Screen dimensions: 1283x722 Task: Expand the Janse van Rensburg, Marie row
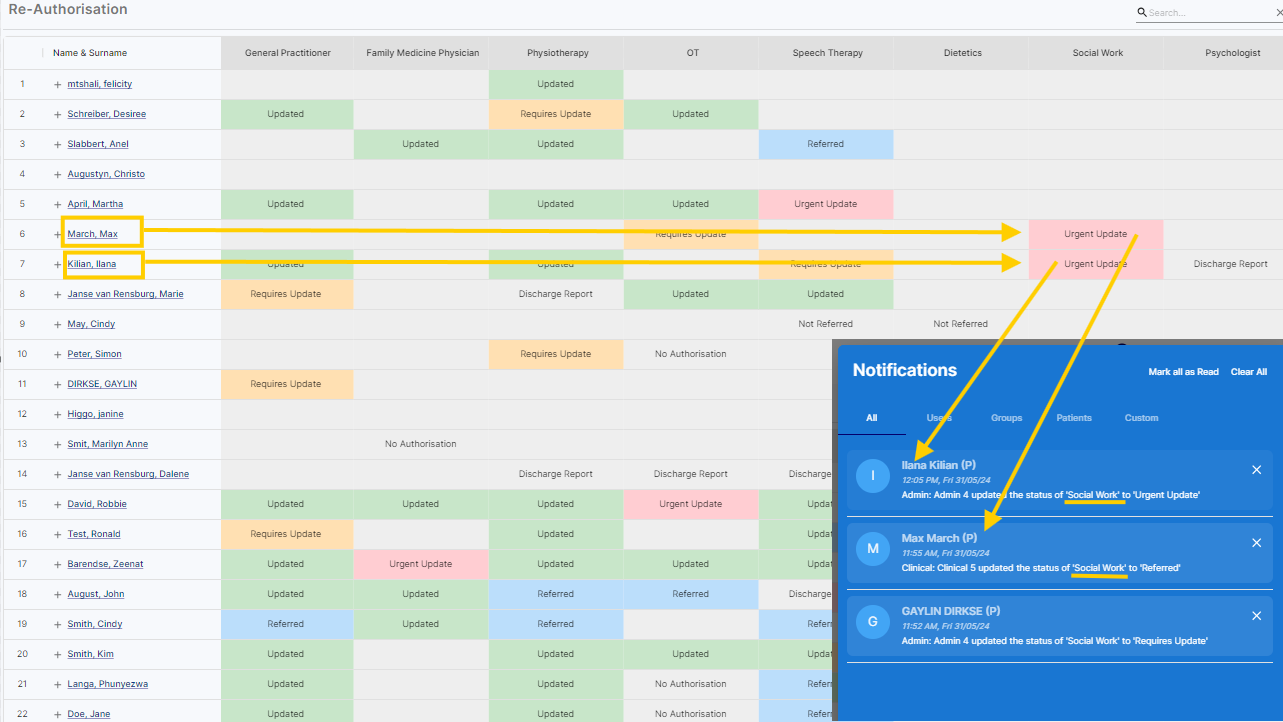57,294
